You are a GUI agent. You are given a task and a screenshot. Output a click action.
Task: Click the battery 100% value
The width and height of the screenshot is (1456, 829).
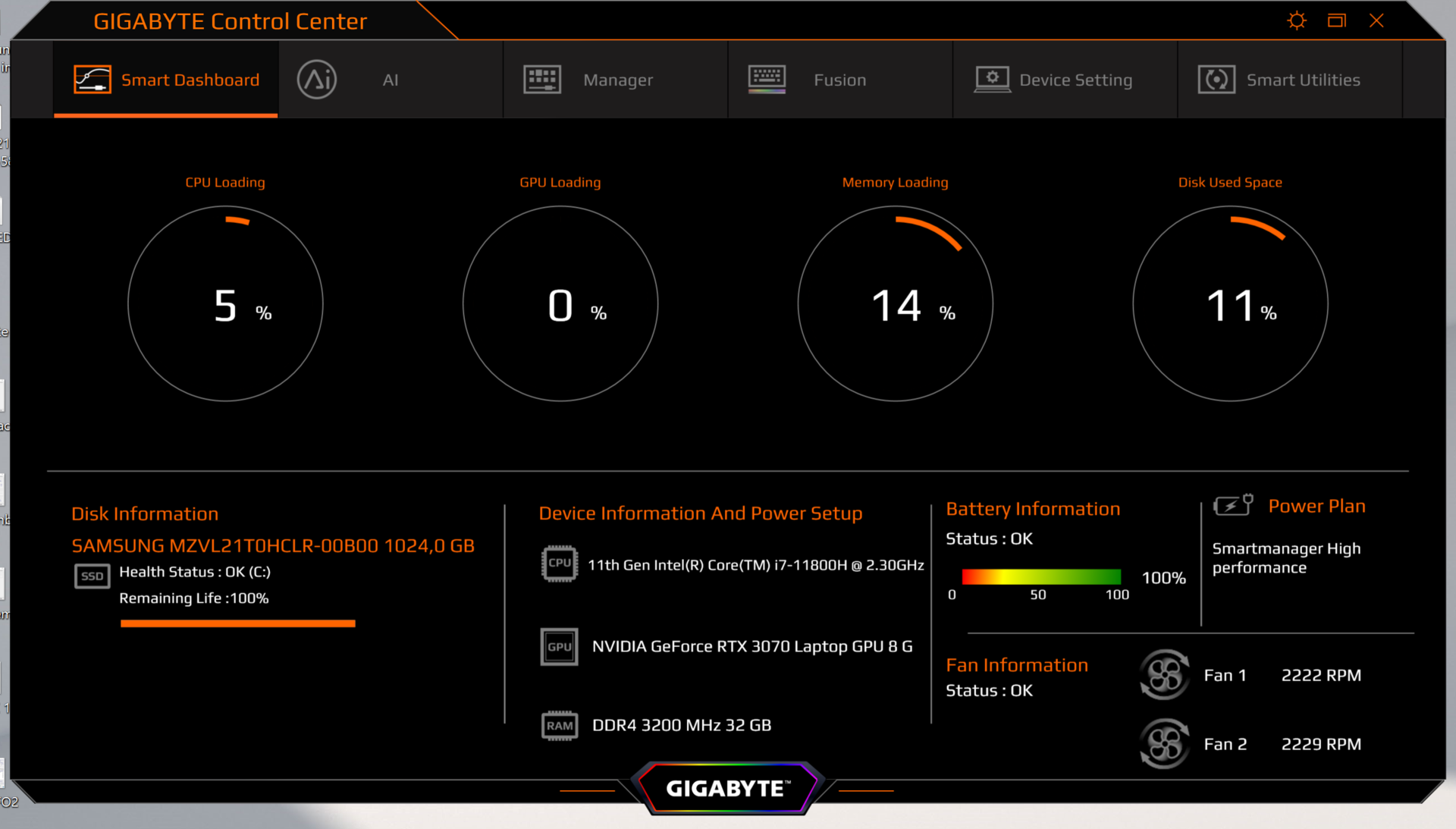coord(1163,578)
